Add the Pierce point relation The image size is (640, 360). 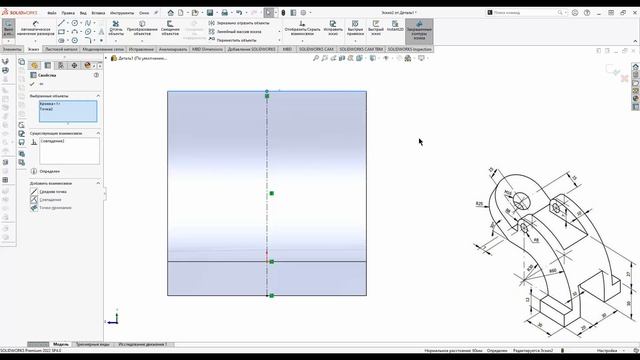(51, 208)
